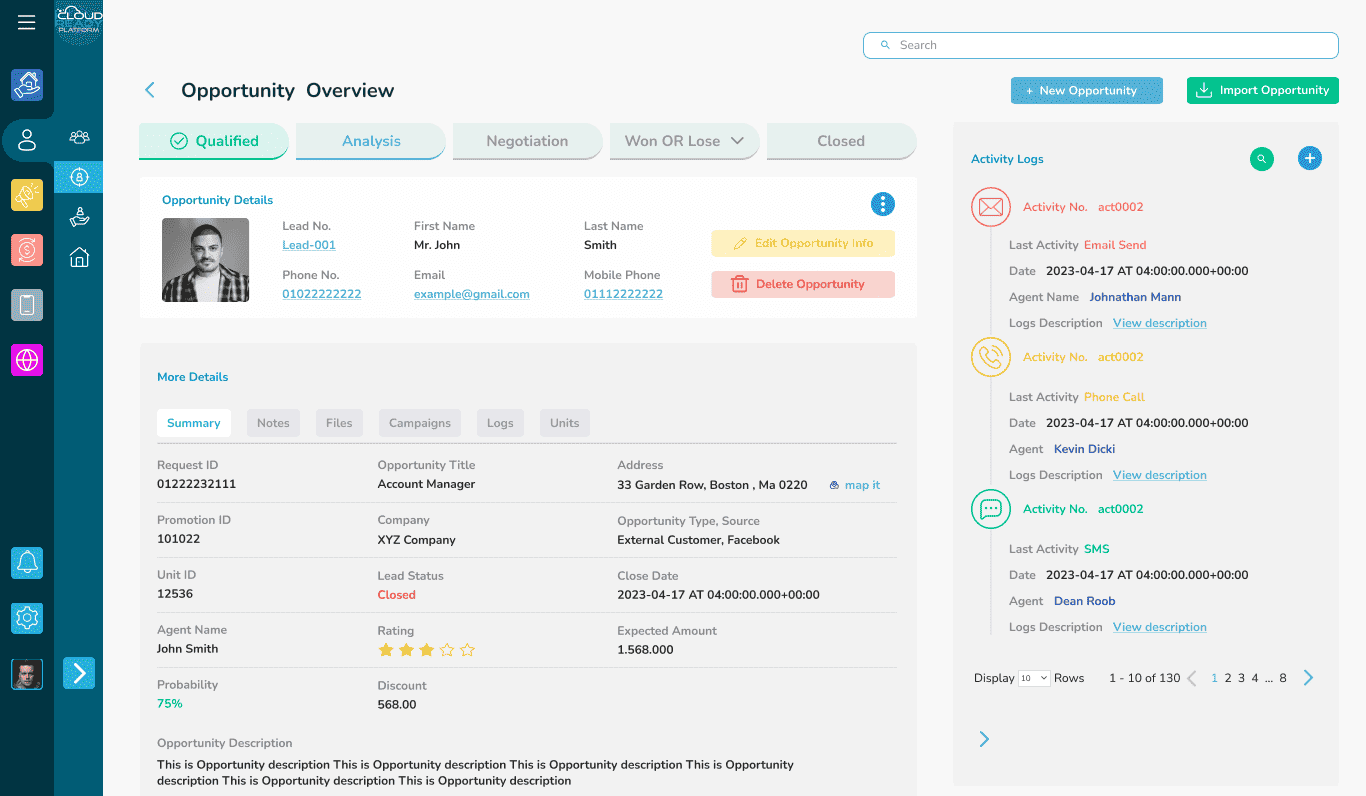
Task: Click the back arrow beside Opportunity Overview
Action: [x=150, y=90]
